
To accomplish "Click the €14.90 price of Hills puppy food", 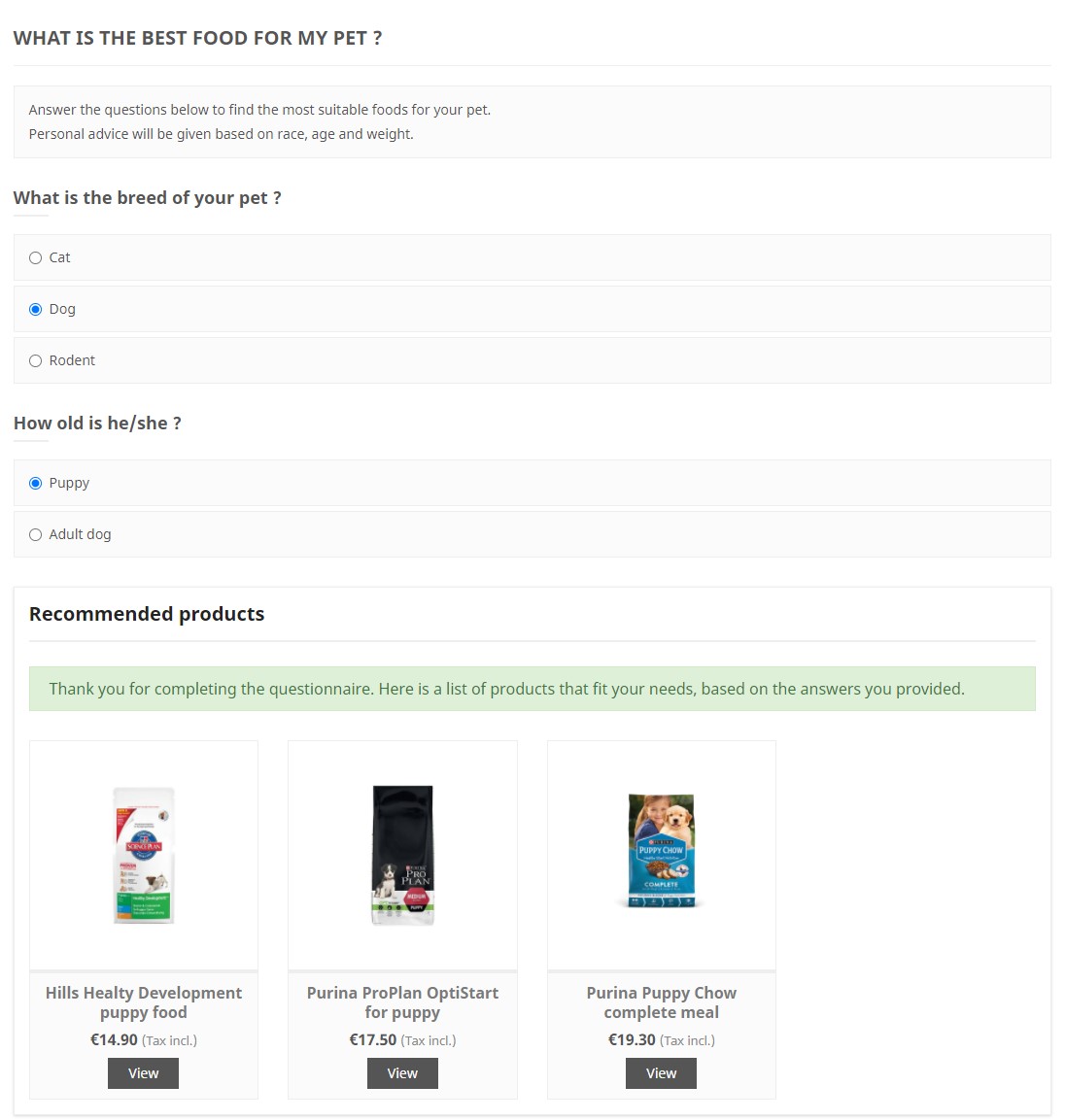I will [x=114, y=1039].
